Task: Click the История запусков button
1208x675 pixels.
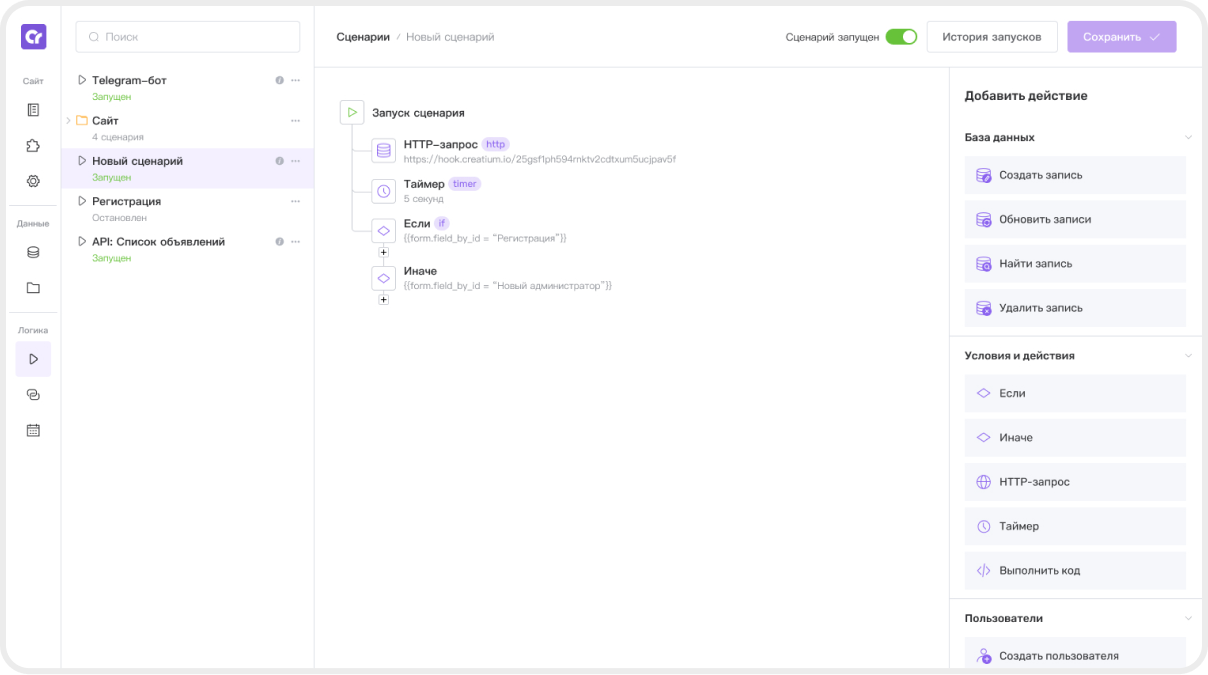Action: point(991,37)
